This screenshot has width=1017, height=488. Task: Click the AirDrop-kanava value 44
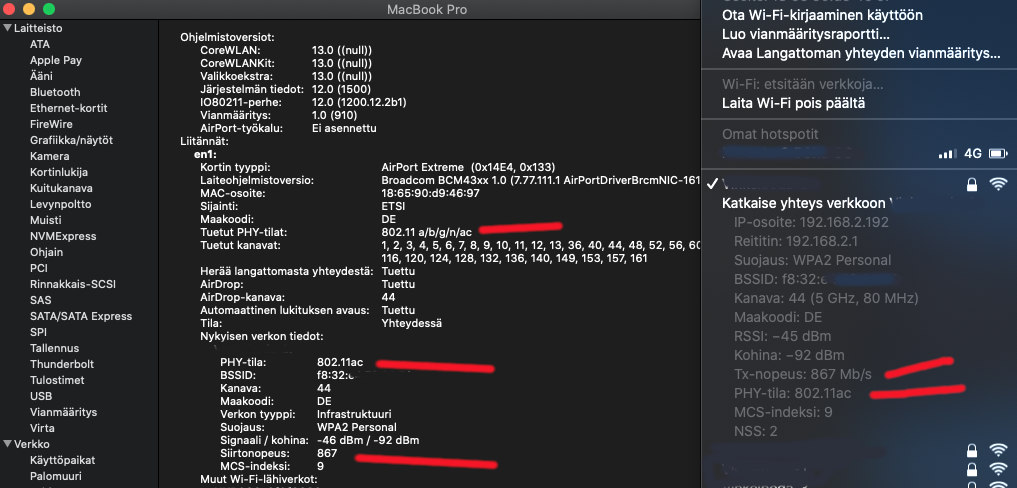click(389, 297)
